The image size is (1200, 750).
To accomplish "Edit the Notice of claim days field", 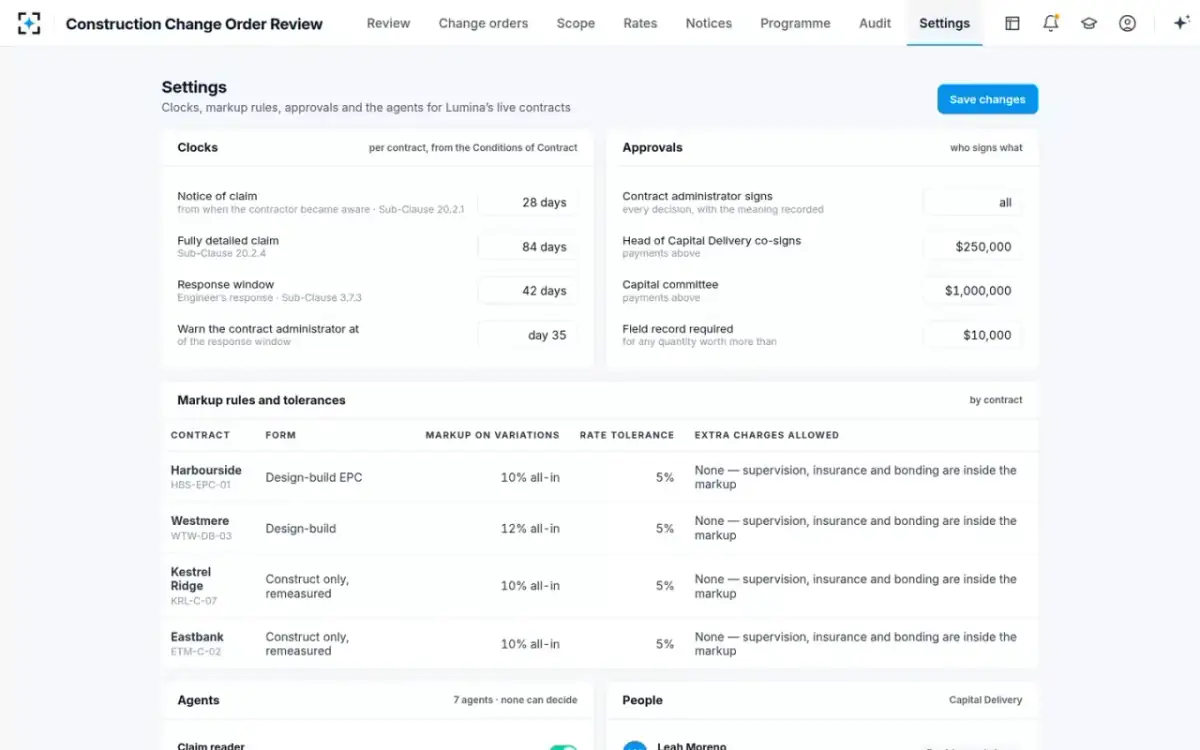I will coord(527,202).
